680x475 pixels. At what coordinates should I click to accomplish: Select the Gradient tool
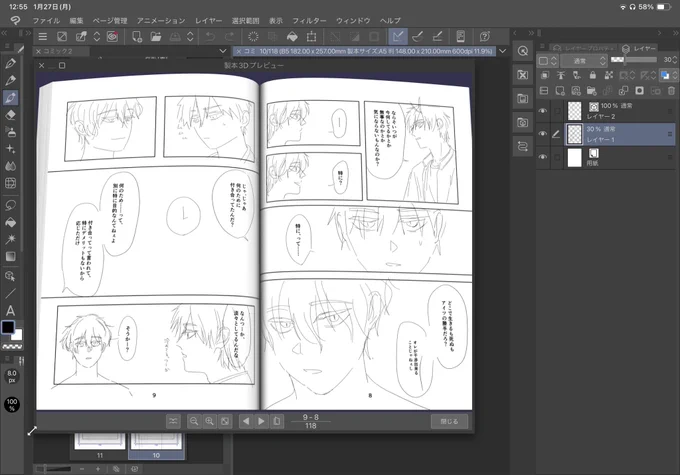point(10,256)
